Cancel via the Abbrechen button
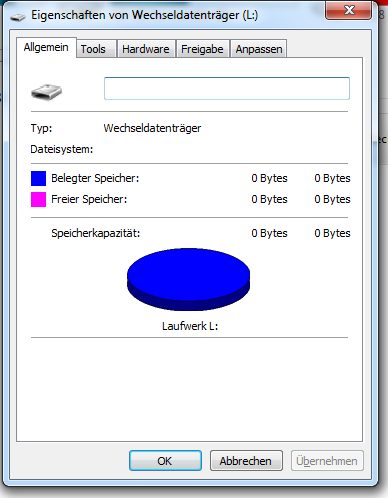Screen dimensions: 388x498 246,461
